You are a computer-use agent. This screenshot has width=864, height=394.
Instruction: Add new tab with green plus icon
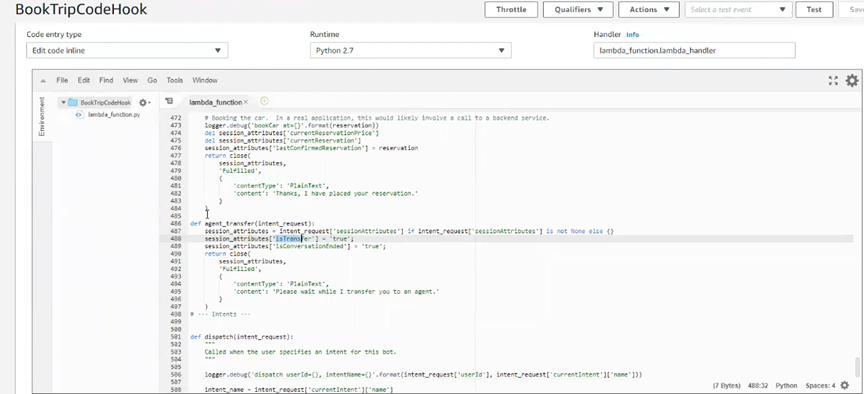point(264,101)
